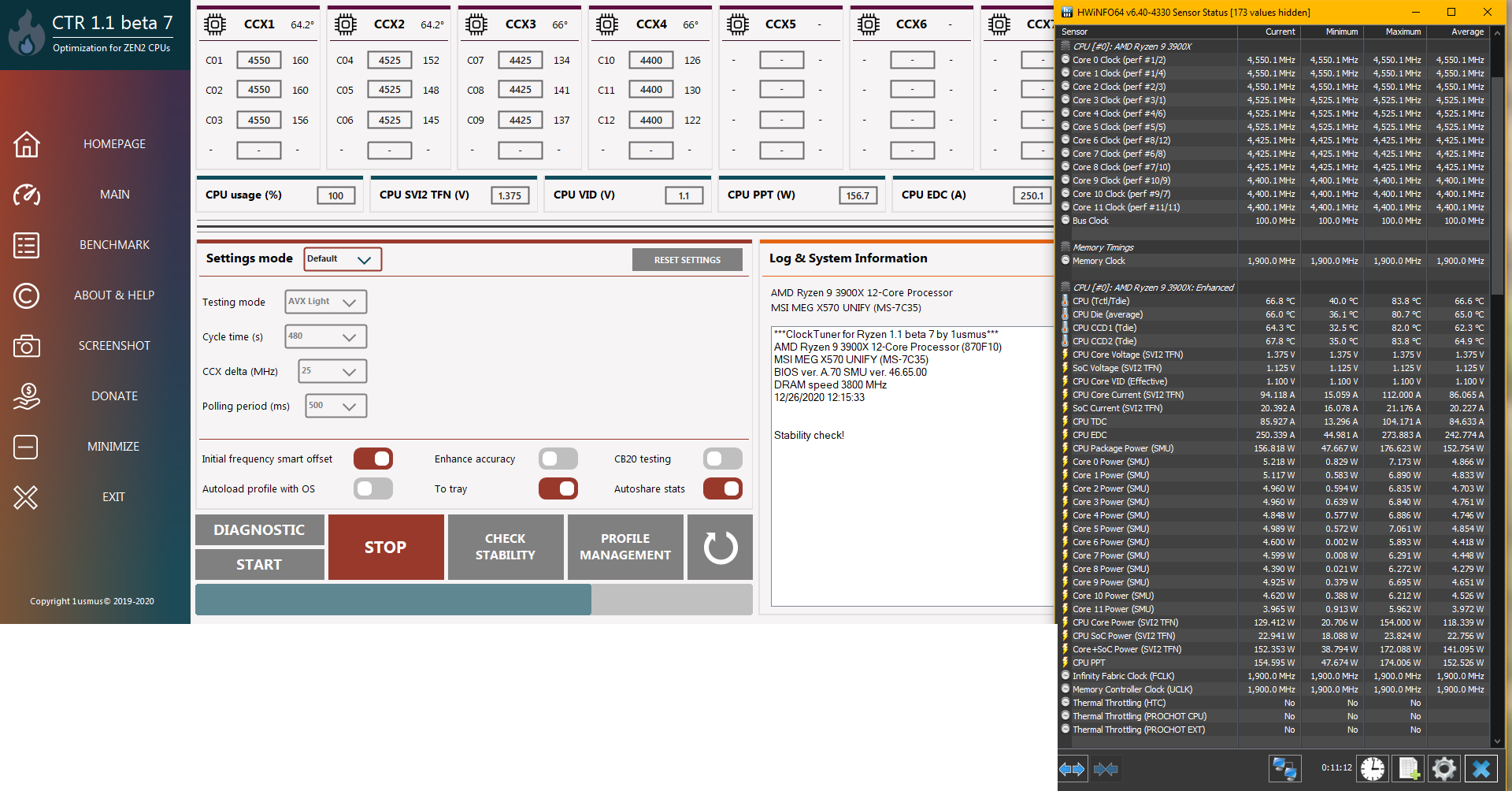Click the CCX2 chip icon

tap(346, 24)
